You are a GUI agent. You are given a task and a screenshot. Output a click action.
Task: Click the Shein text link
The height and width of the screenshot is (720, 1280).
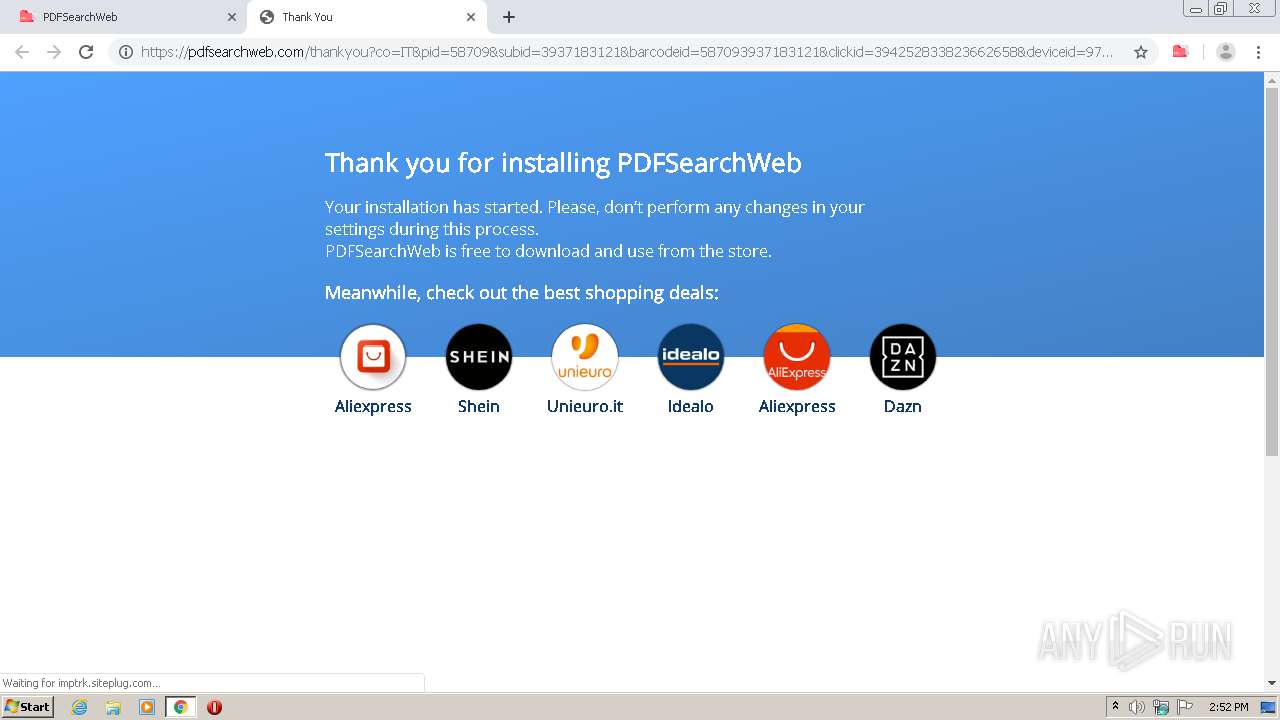pyautogui.click(x=479, y=406)
